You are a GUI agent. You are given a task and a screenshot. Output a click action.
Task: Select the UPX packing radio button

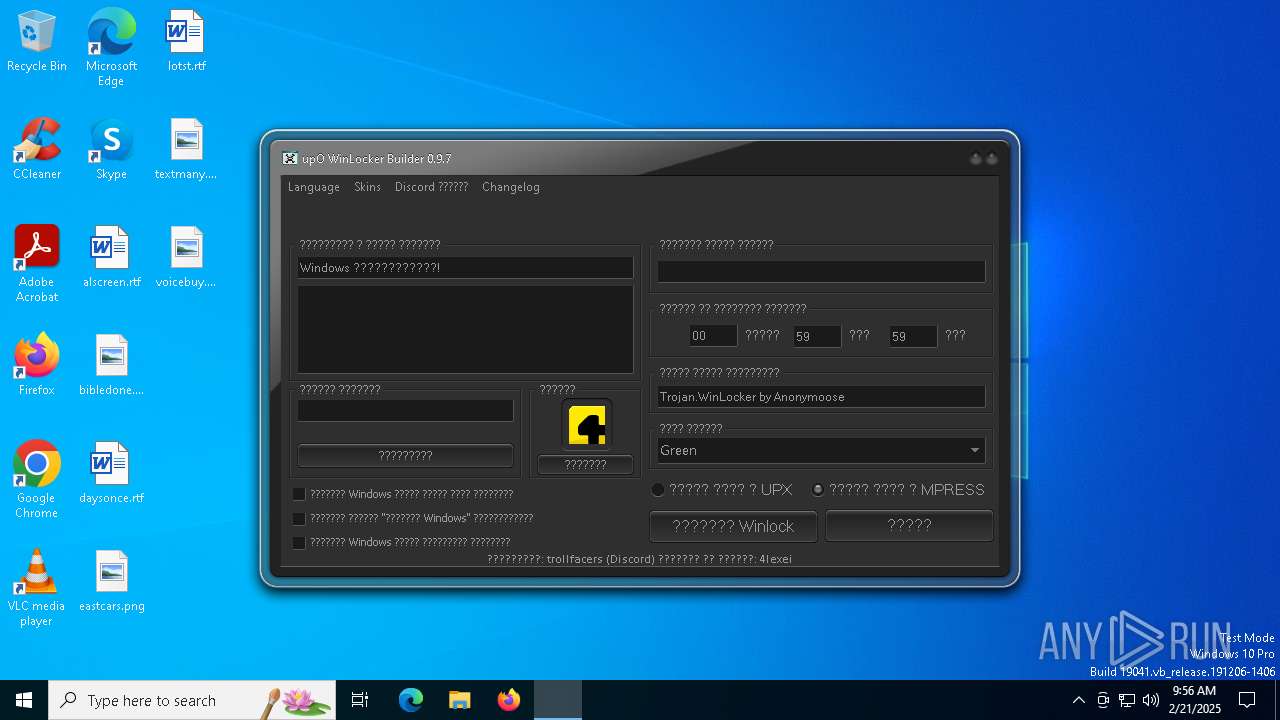[x=658, y=489]
